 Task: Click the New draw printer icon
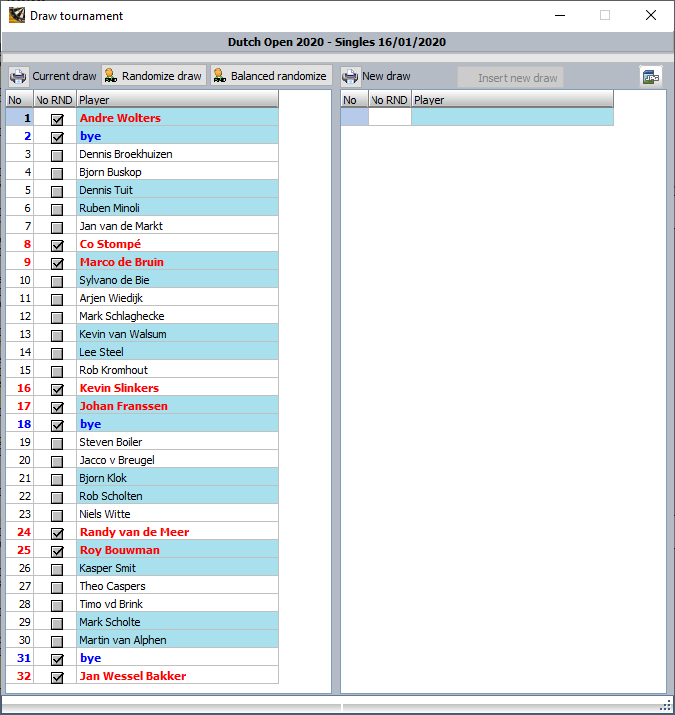[x=350, y=77]
